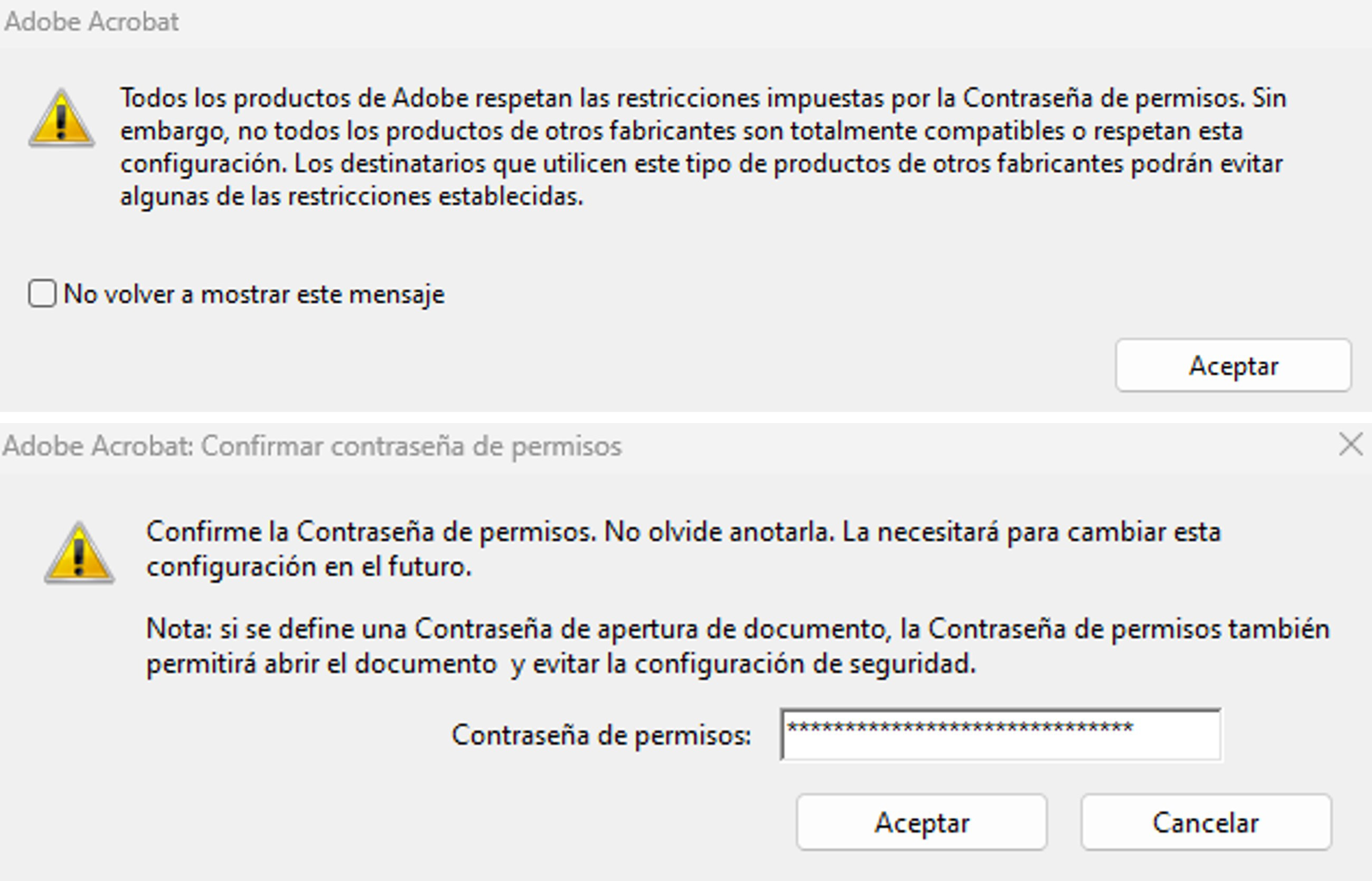The height and width of the screenshot is (881, 1372).
Task: Click the 'No olvide anotarla' message text
Action: point(720,532)
